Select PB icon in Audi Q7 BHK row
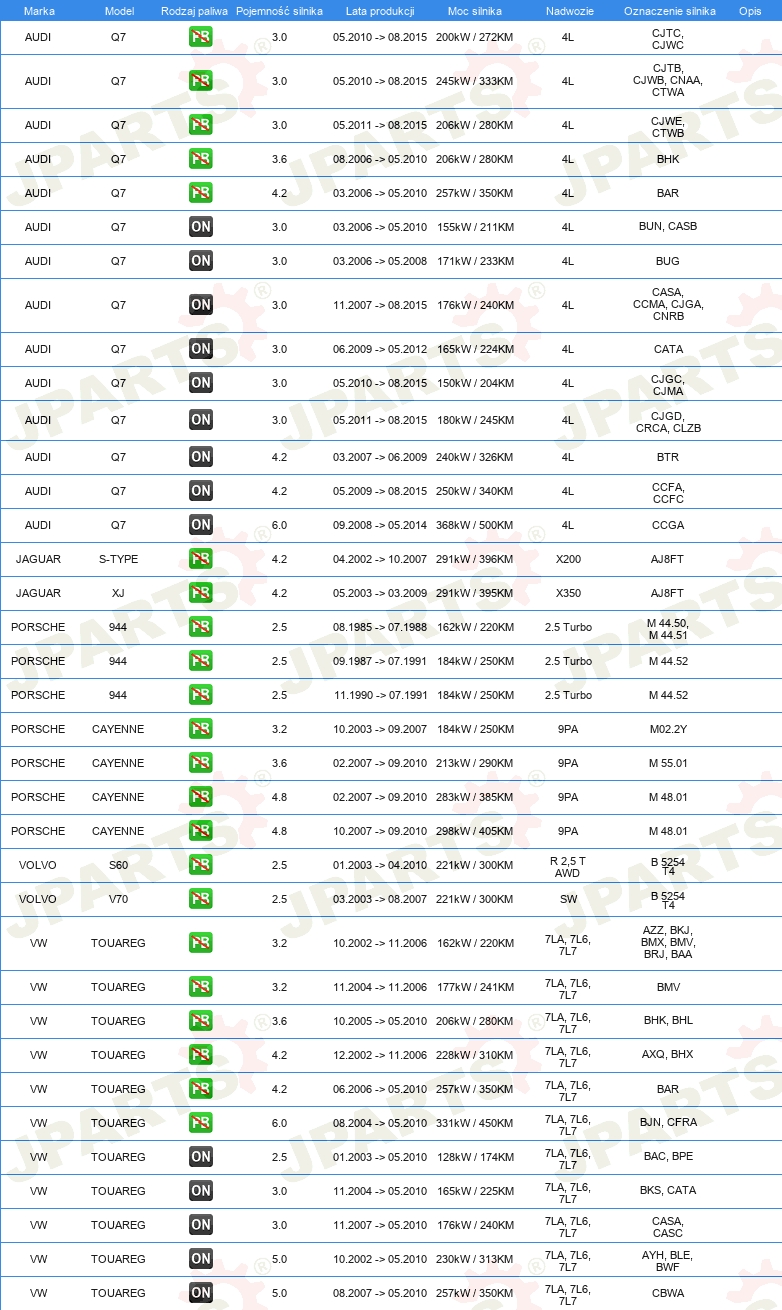 point(201,159)
